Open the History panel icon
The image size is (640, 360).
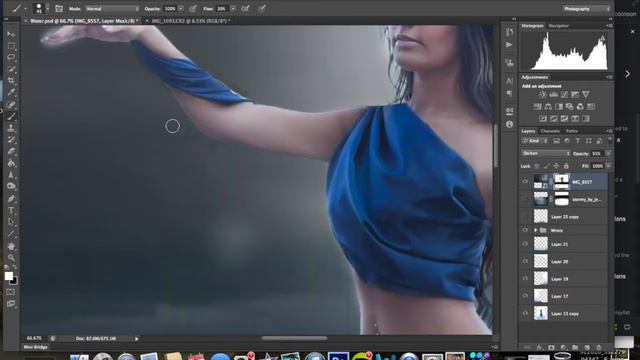coord(509,32)
